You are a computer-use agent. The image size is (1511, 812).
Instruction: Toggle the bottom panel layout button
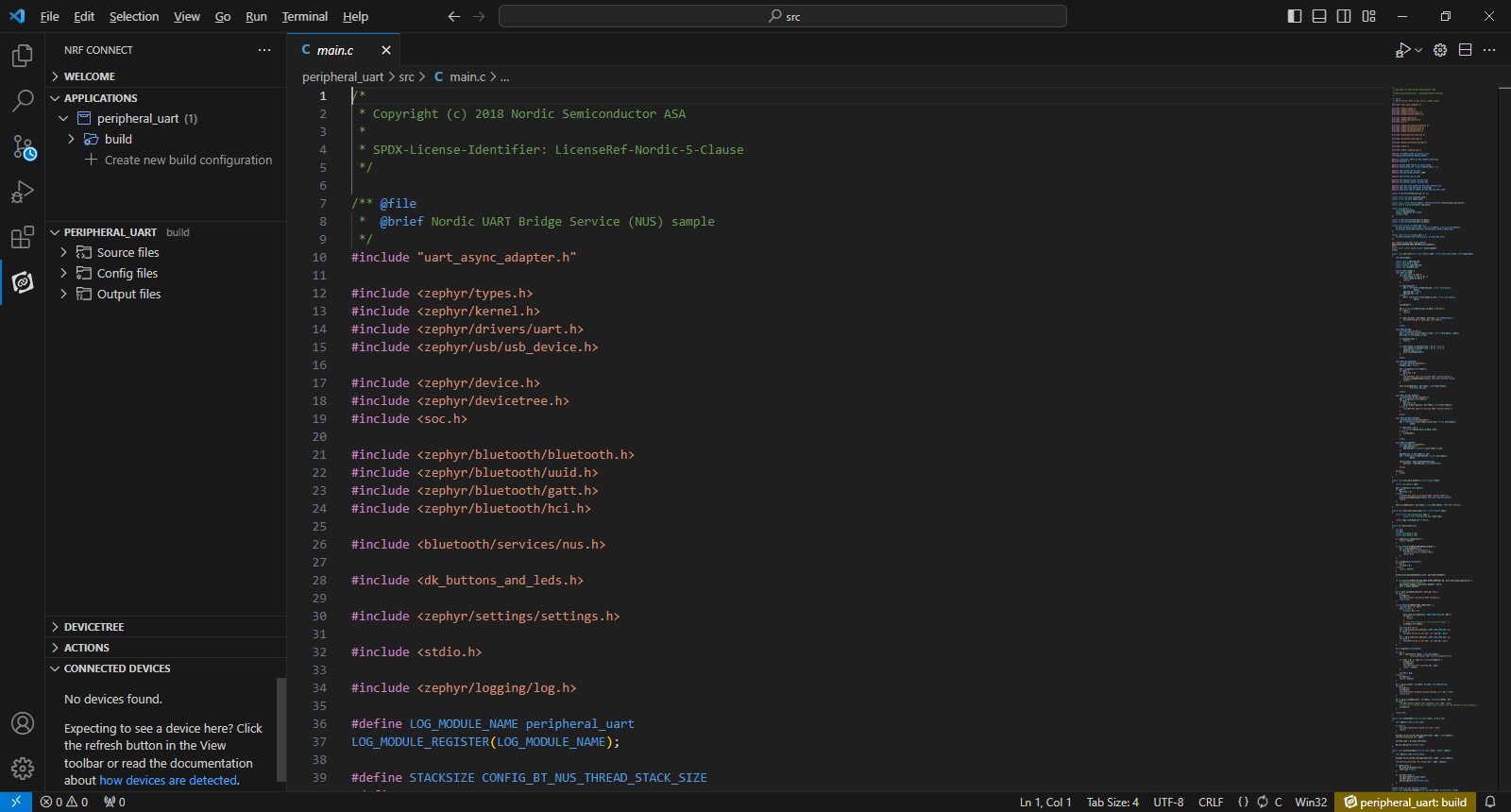1318,16
